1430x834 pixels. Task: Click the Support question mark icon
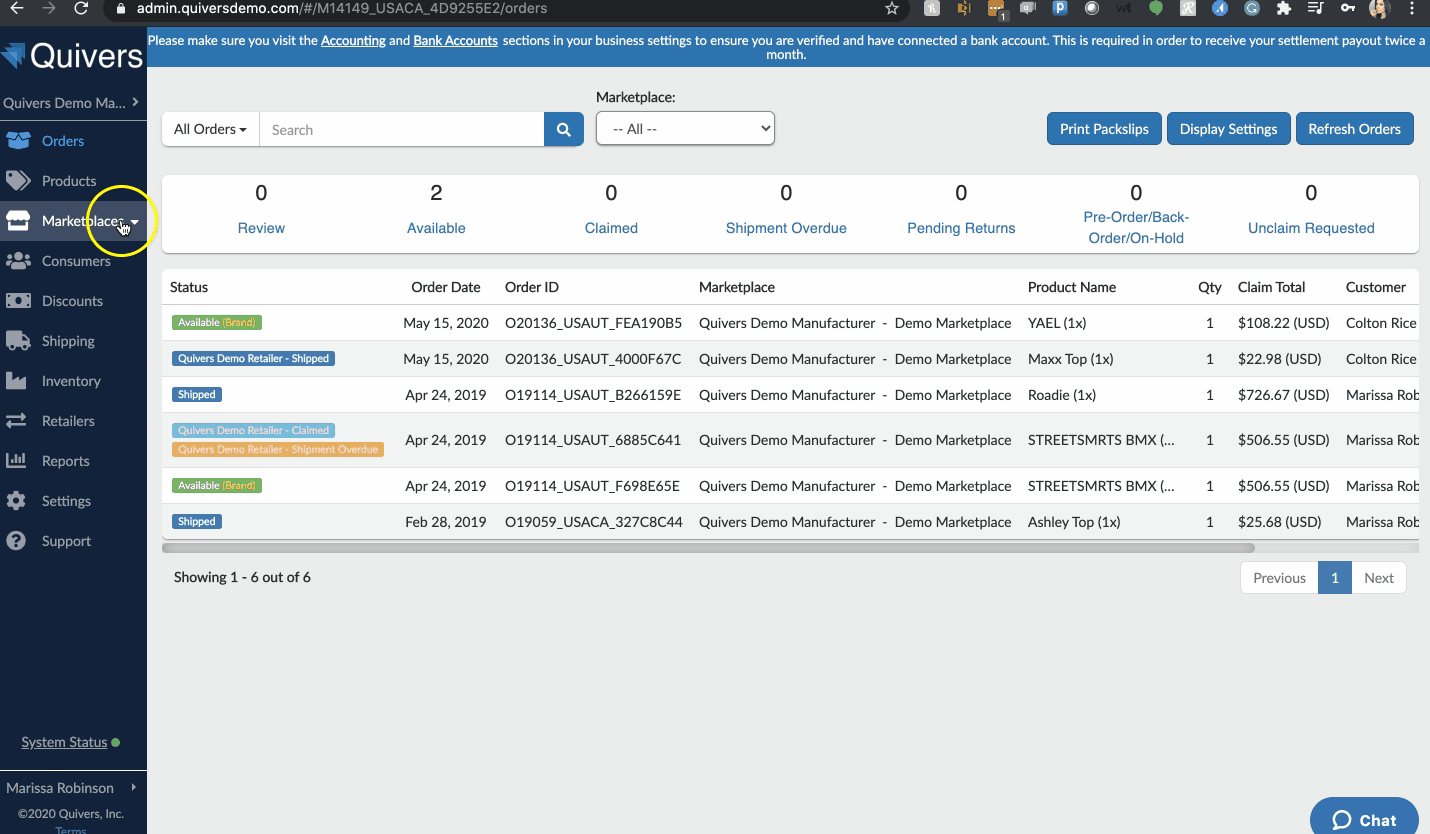point(17,540)
